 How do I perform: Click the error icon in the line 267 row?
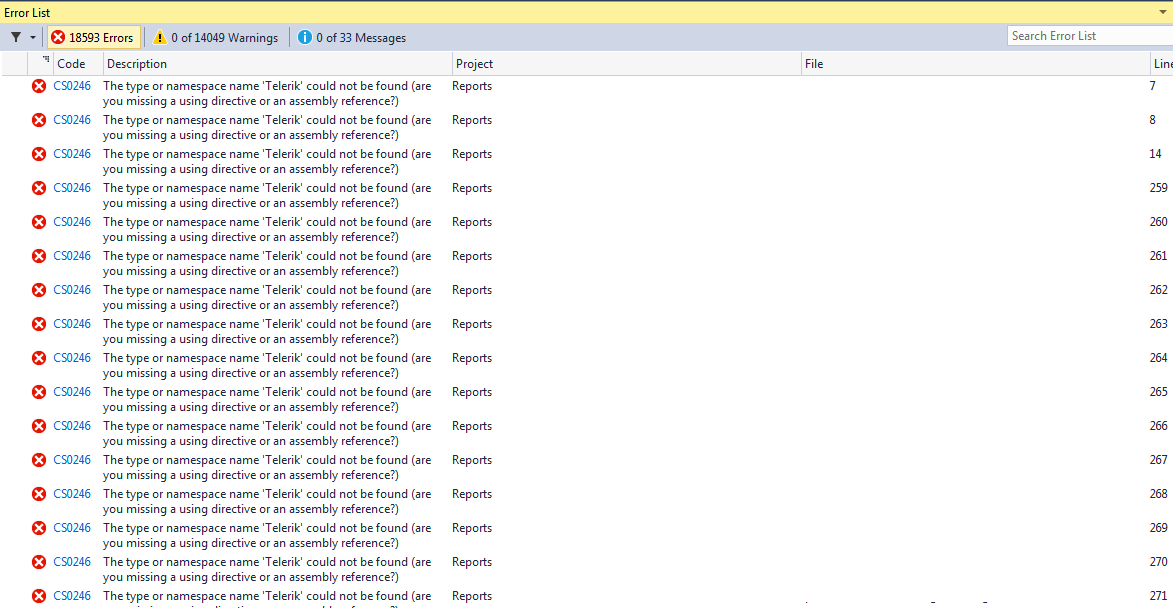tap(39, 460)
